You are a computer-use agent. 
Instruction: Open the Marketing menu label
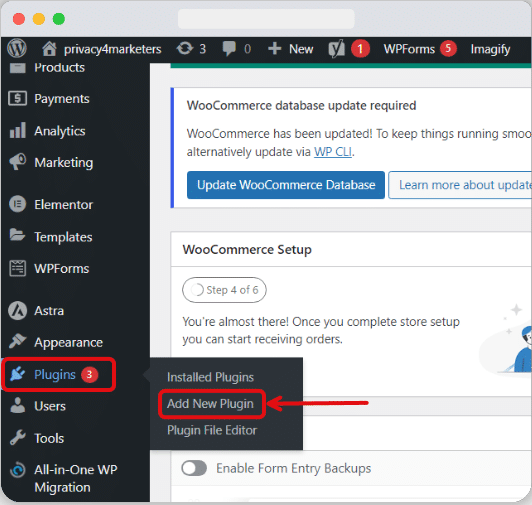(63, 163)
